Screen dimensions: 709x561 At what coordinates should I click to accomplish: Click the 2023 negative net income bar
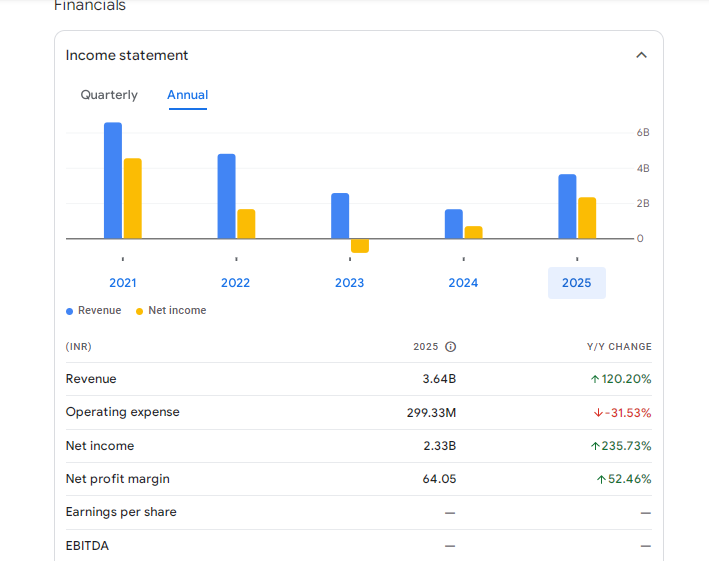[x=360, y=246]
